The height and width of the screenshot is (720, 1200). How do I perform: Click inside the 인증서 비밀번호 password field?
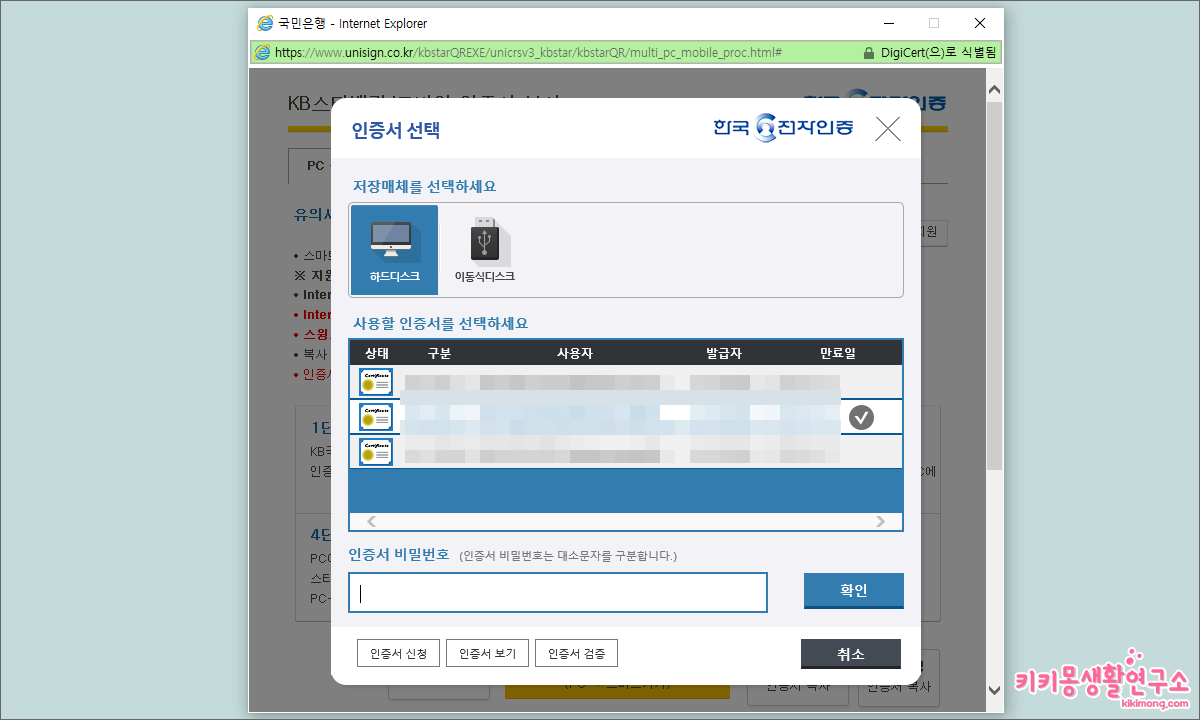point(557,592)
